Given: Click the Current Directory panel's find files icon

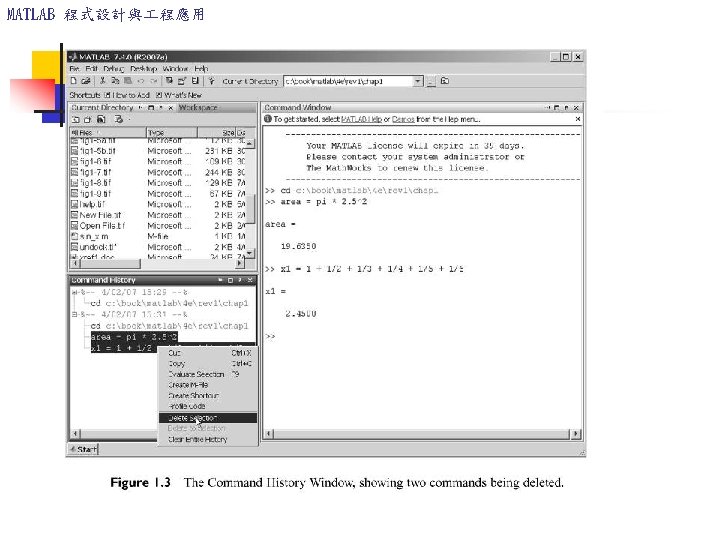Looking at the screenshot, I should 101,119.
